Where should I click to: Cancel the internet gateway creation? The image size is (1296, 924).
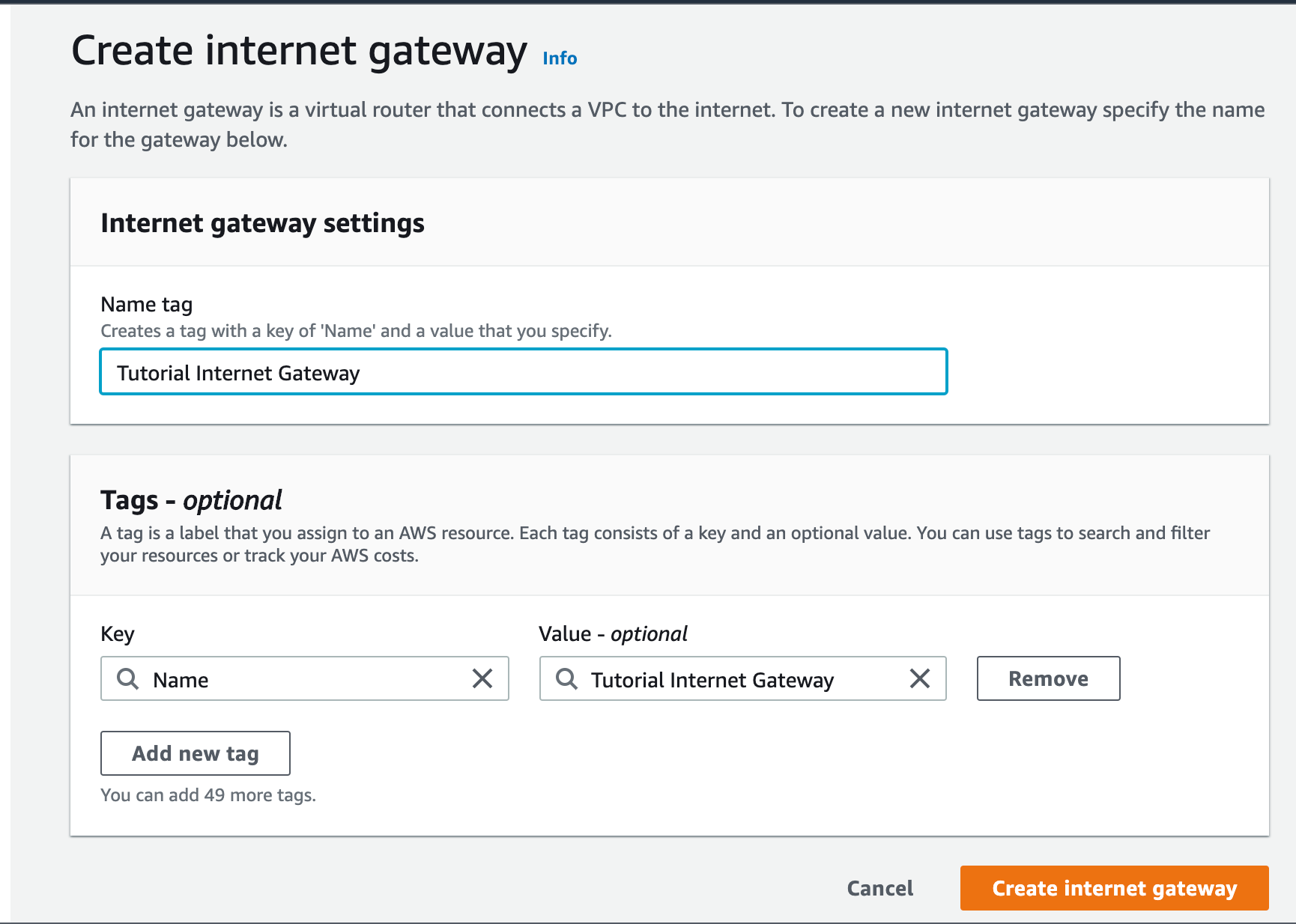pyautogui.click(x=879, y=888)
